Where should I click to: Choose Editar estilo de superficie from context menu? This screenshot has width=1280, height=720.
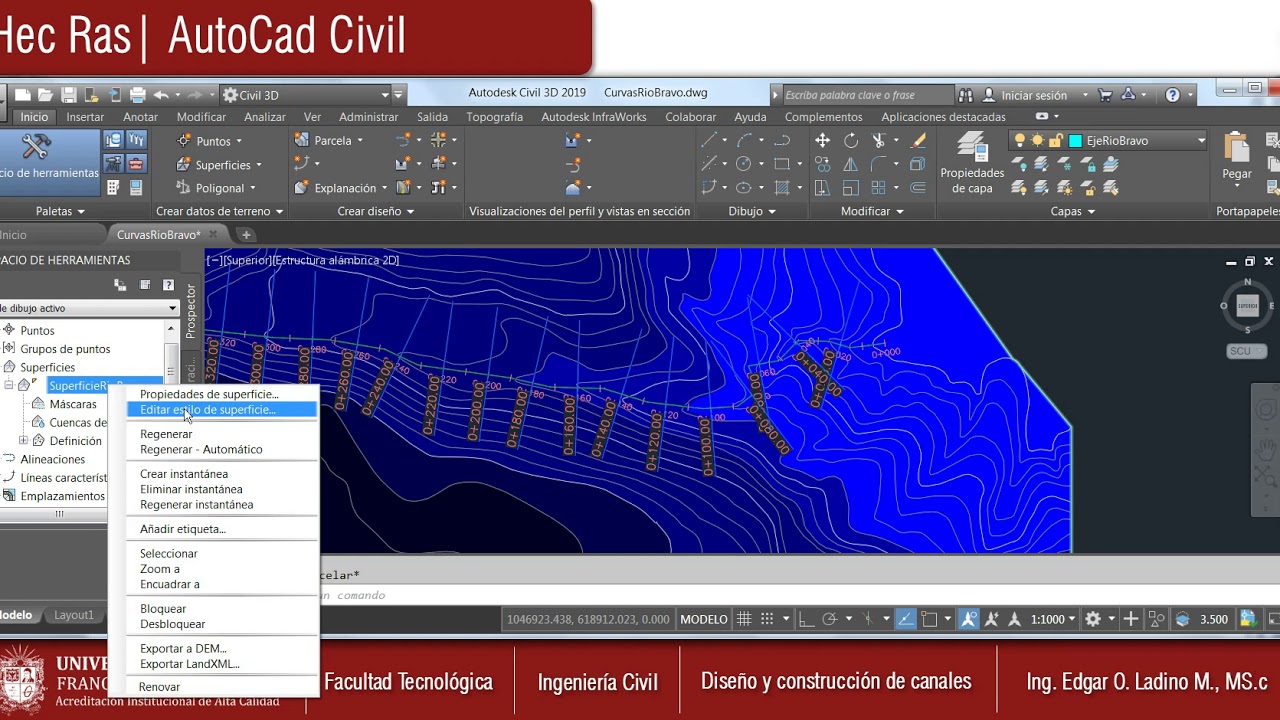pos(222,410)
